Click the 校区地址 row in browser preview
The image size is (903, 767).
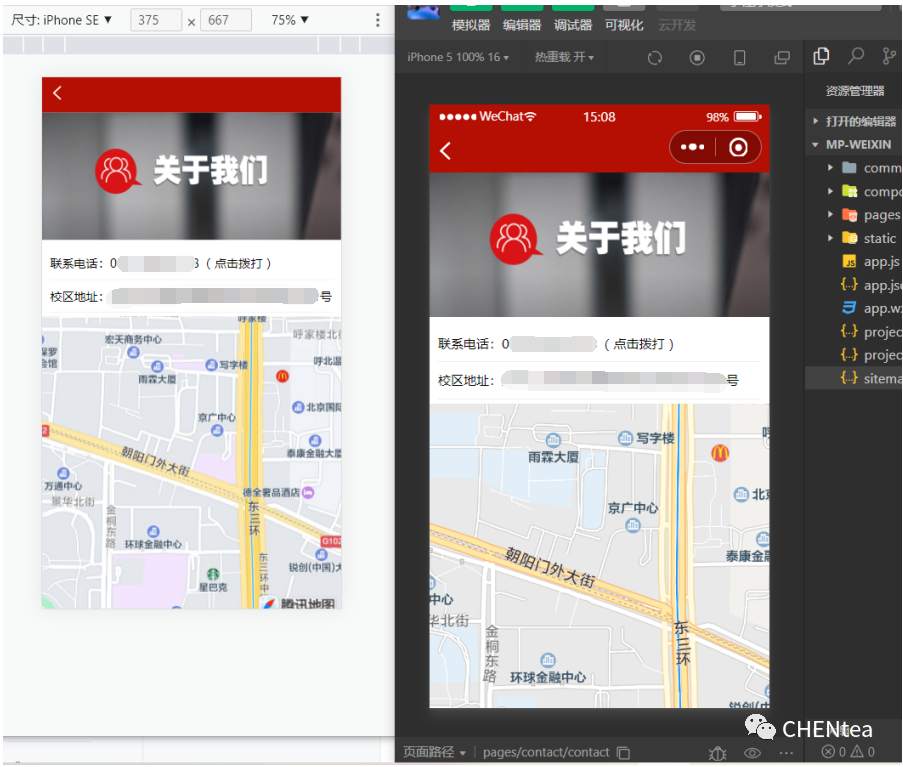point(191,297)
